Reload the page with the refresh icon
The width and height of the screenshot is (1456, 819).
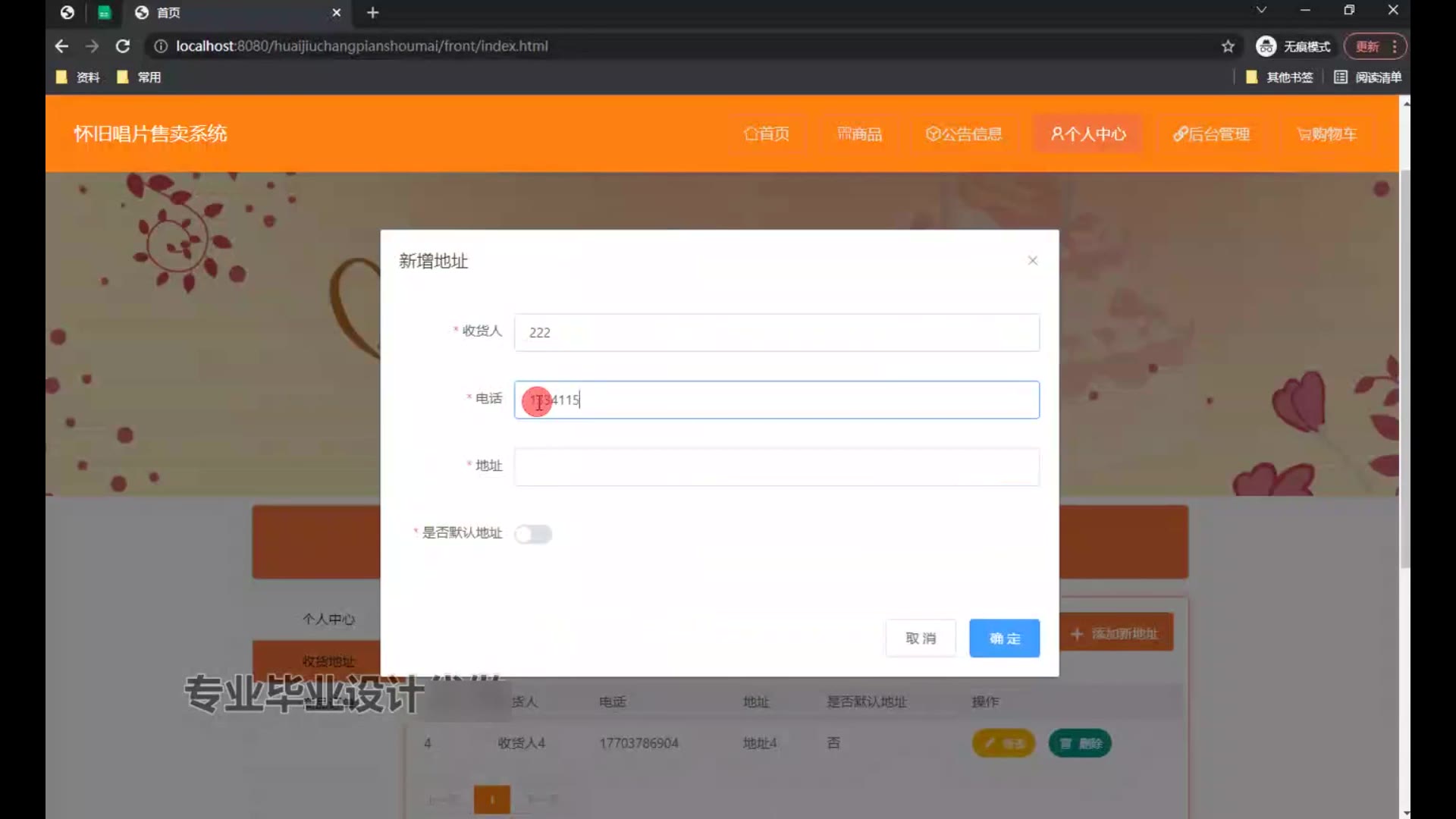[122, 46]
